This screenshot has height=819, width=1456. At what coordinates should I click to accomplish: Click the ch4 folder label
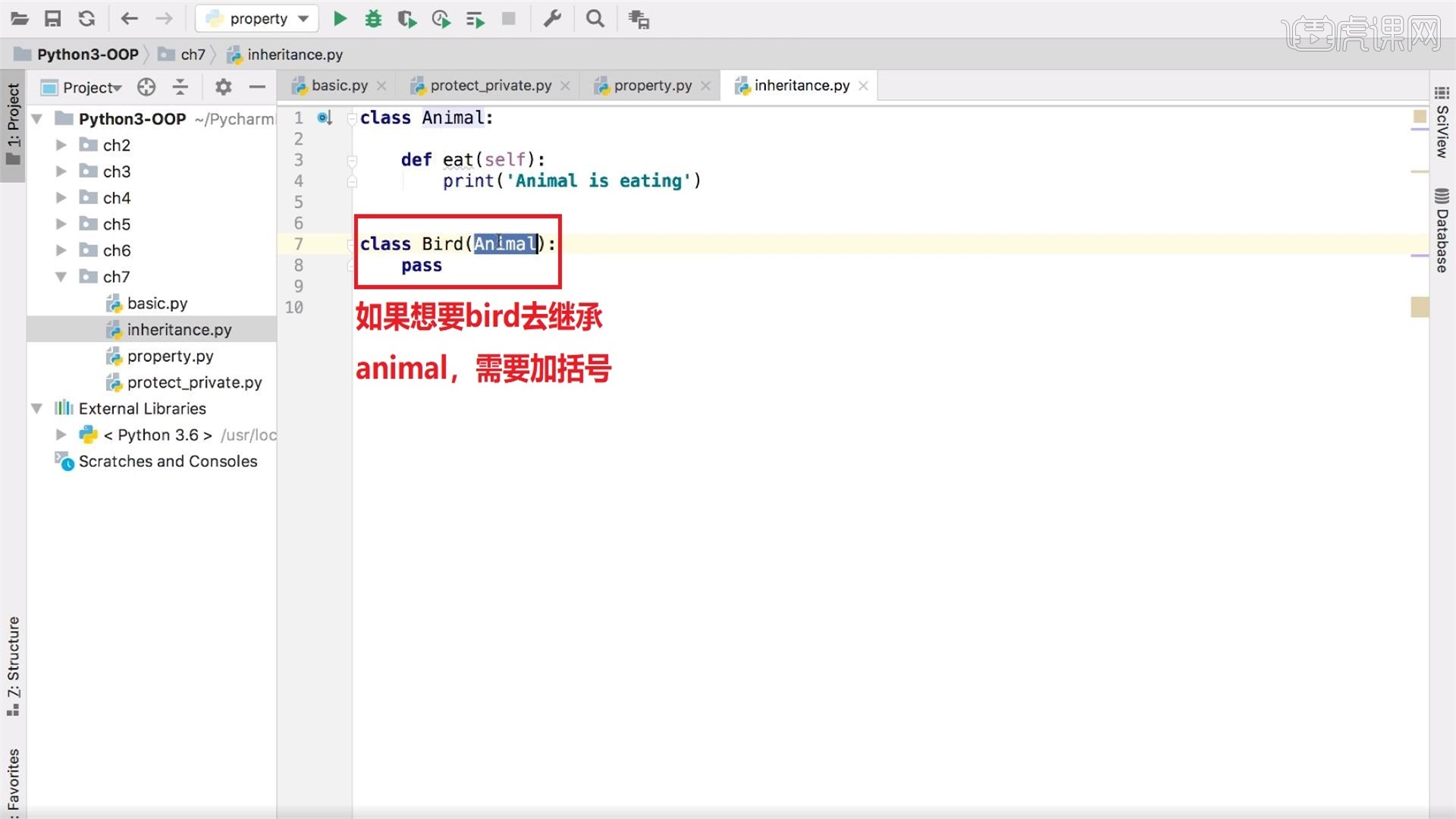117,197
